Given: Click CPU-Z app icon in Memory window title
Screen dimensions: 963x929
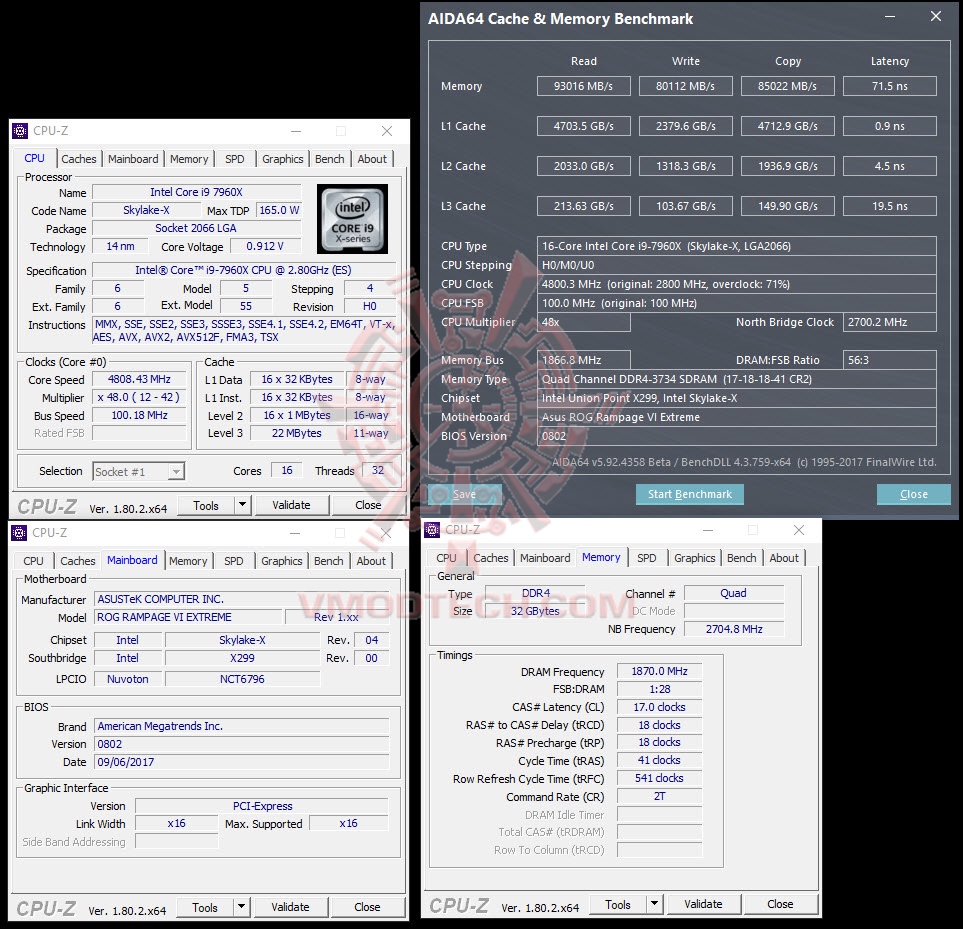Looking at the screenshot, I should coord(432,529).
